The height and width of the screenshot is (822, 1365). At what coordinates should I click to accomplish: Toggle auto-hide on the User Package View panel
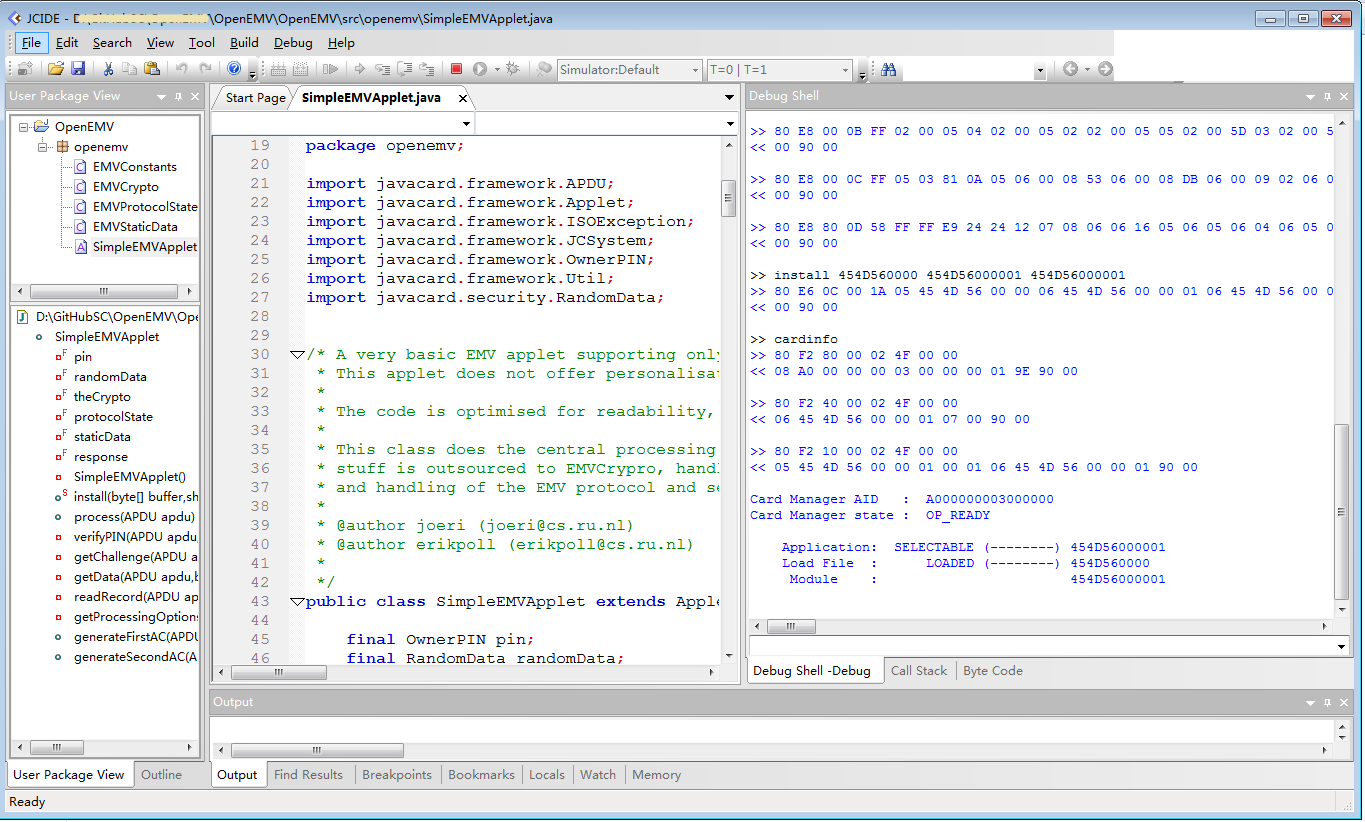point(178,96)
